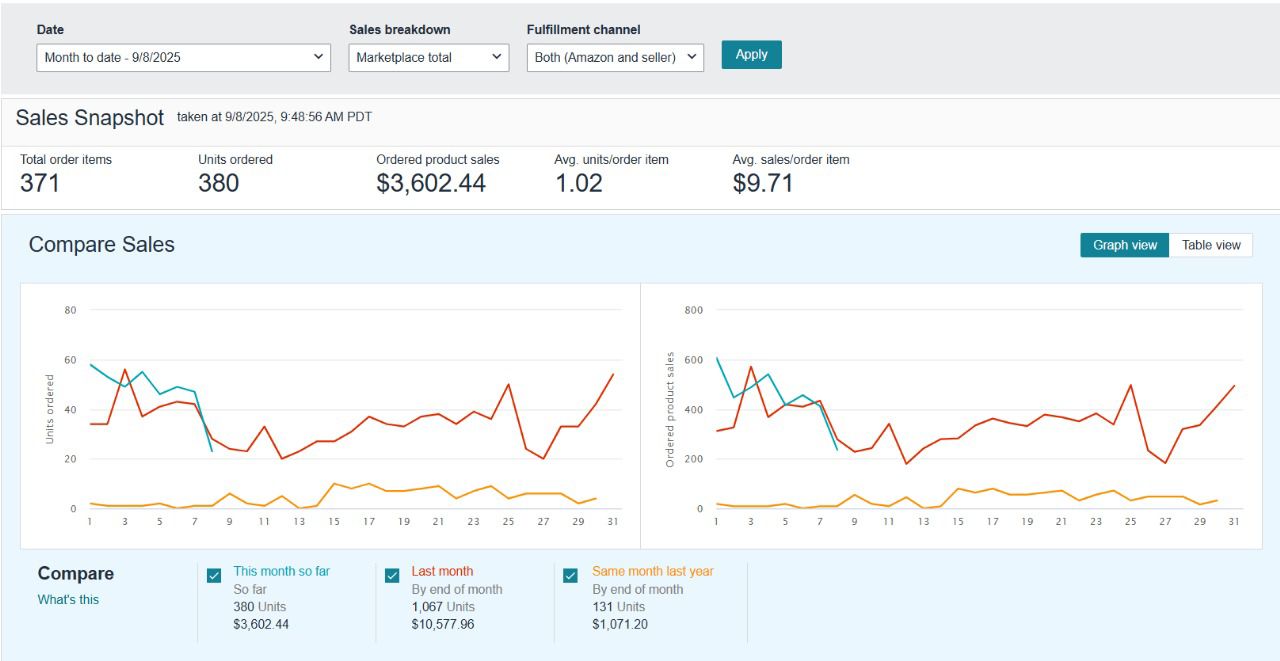Toggle the Last month checkbox

click(x=392, y=575)
